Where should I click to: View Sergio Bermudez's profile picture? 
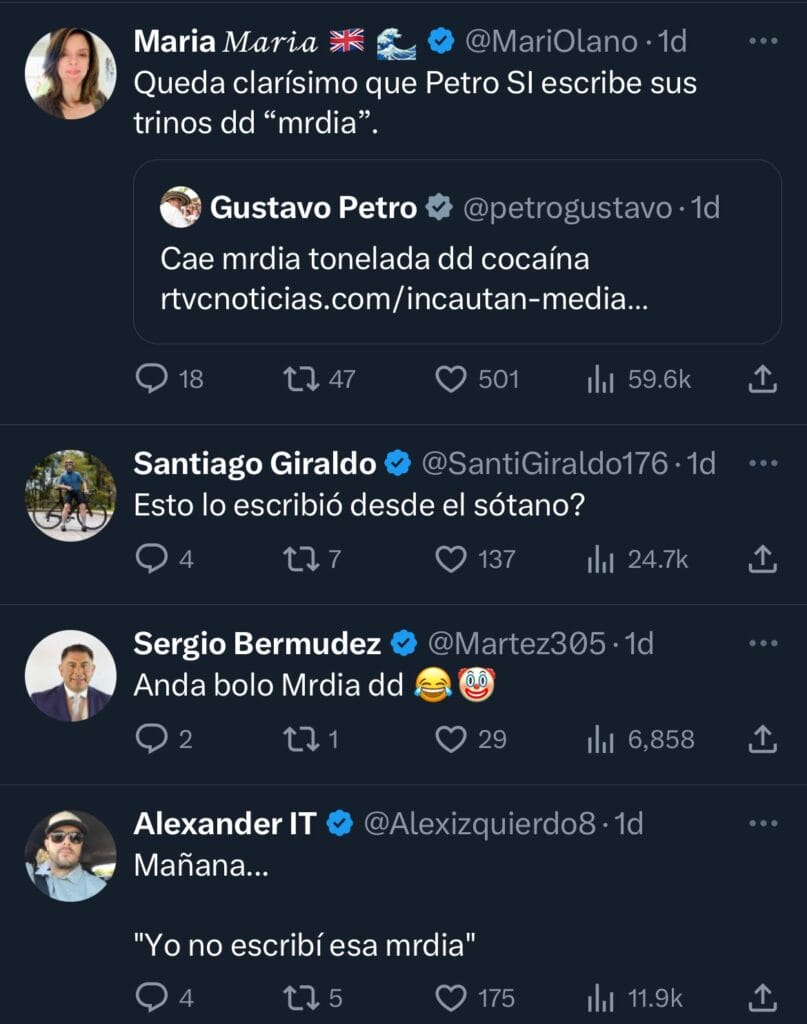click(70, 675)
